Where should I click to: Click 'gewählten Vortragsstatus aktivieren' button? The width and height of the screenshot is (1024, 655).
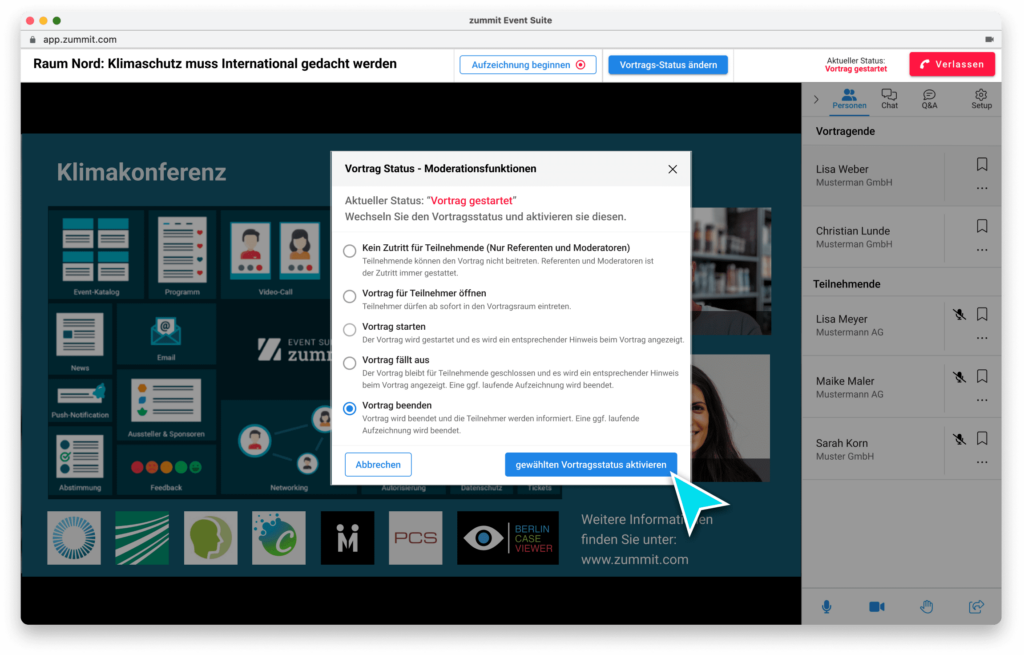click(591, 464)
